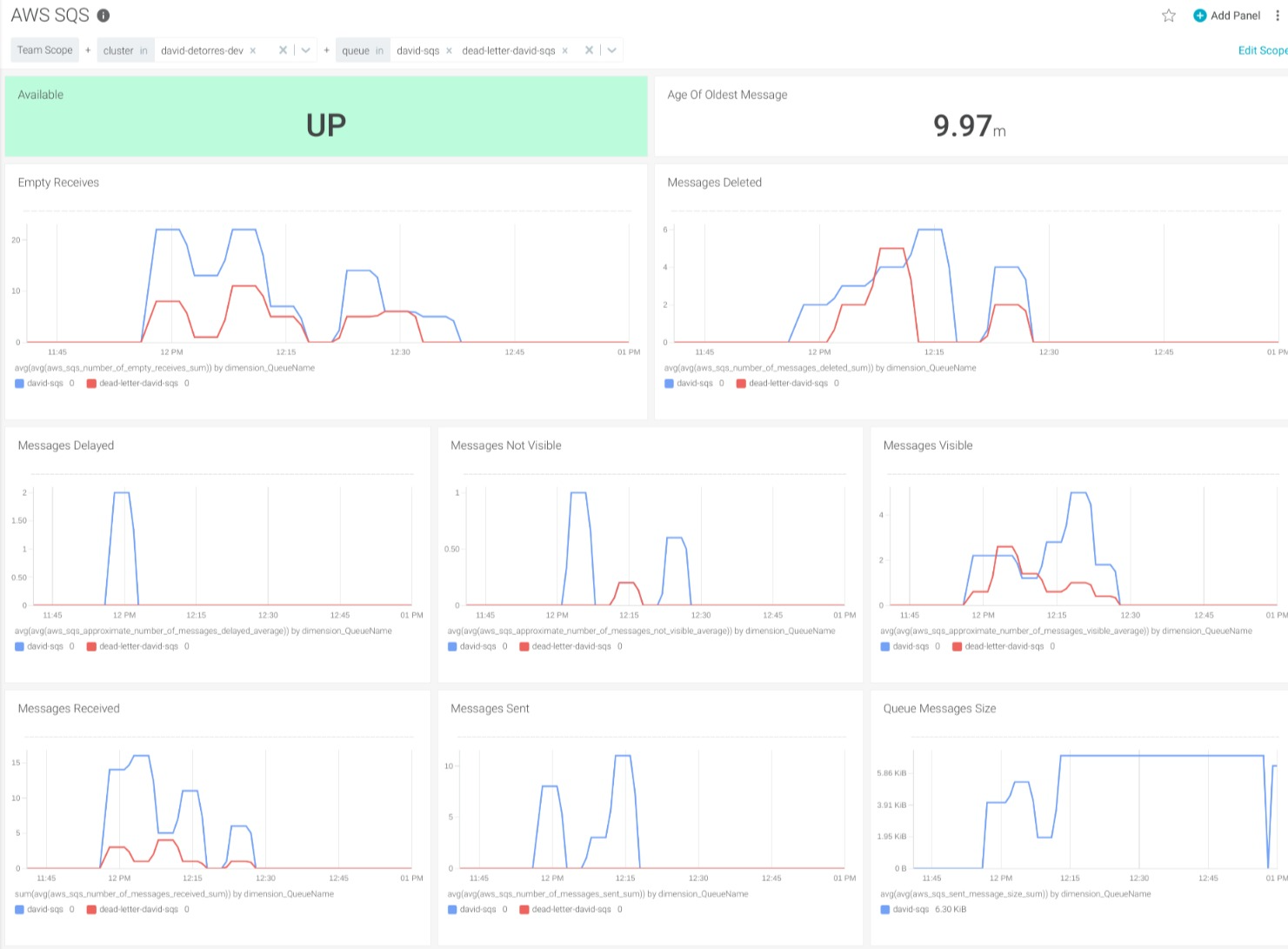Open the Available UP status panel

(x=326, y=117)
